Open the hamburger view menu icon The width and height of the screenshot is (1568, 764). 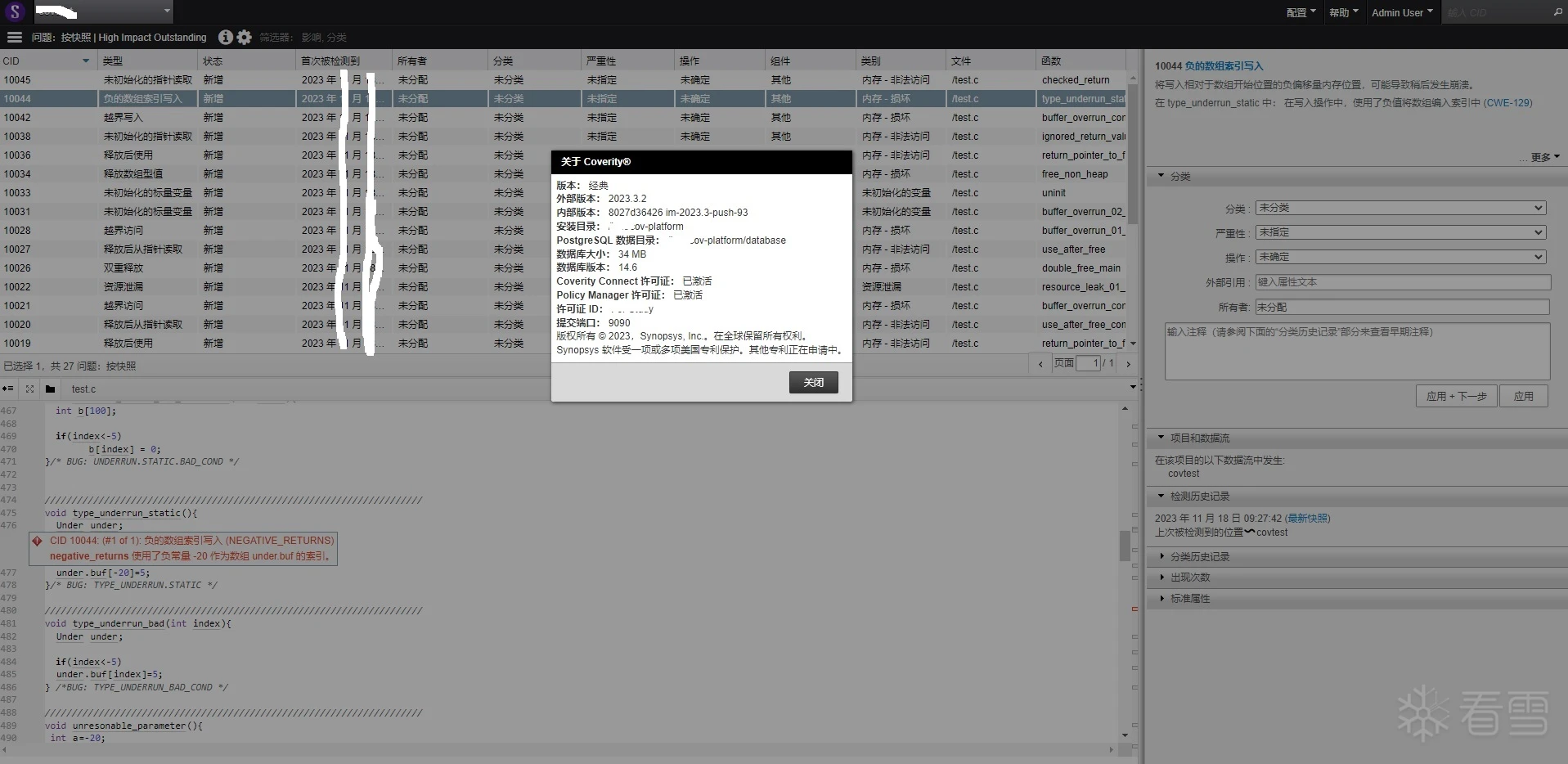(x=14, y=37)
